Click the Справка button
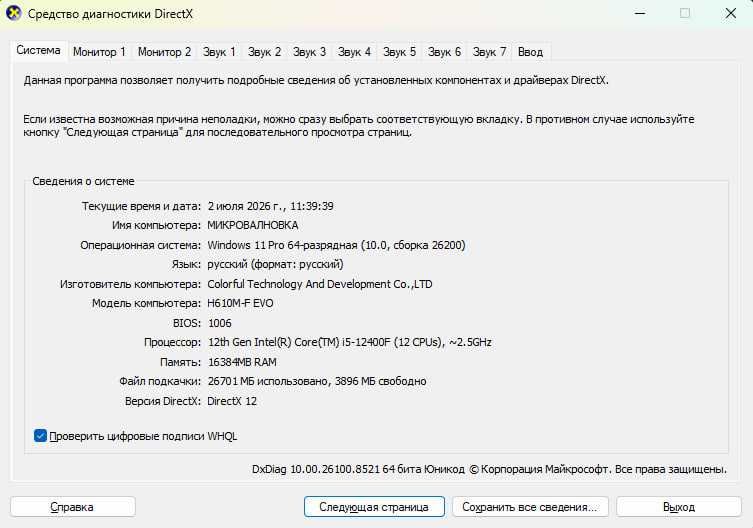Image resolution: width=753 pixels, height=528 pixels. click(73, 507)
